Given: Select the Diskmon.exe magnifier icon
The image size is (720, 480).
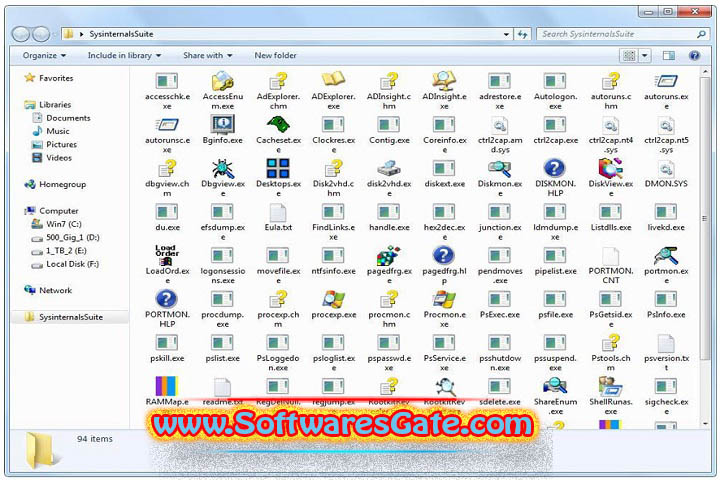Looking at the screenshot, I should click(500, 169).
